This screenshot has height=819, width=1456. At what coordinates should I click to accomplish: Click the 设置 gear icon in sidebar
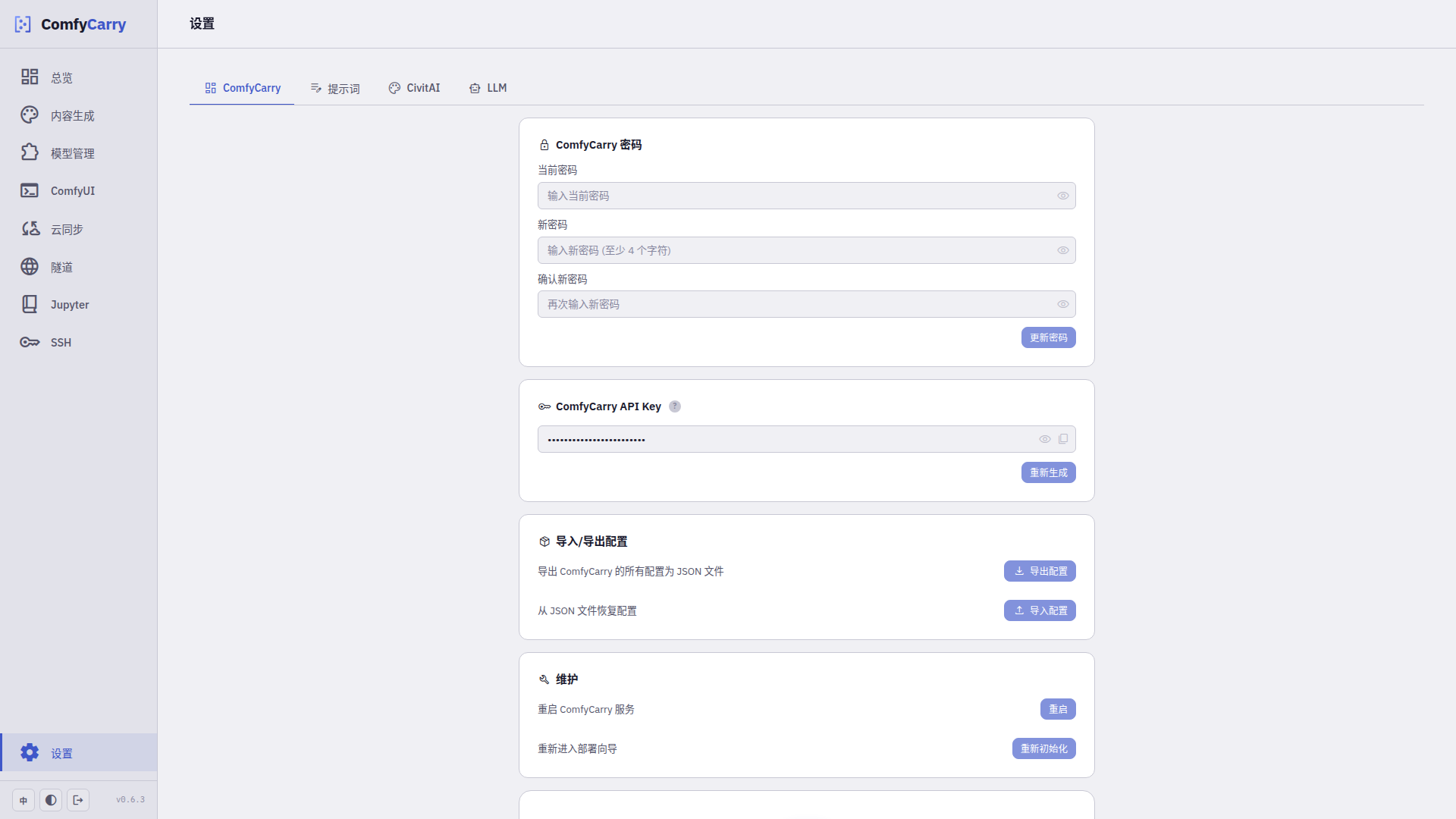[30, 752]
